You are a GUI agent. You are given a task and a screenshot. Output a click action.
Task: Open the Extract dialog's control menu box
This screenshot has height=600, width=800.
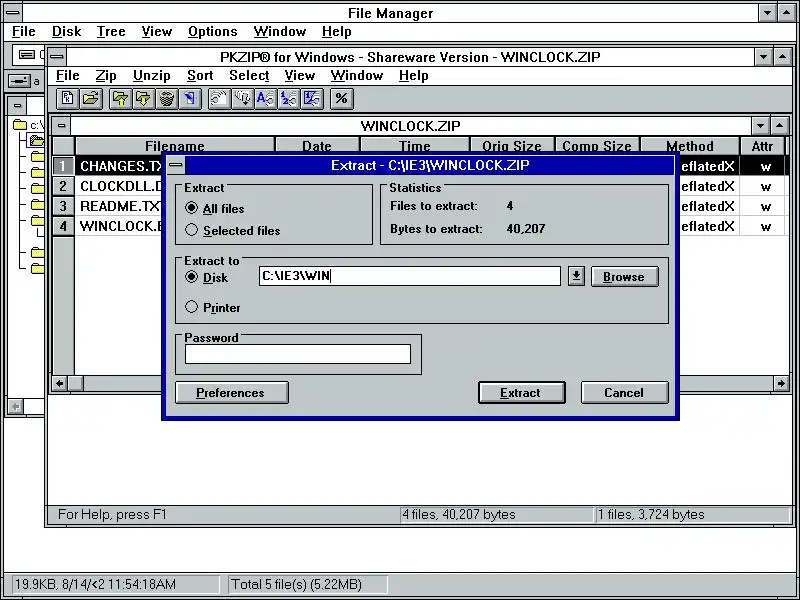pyautogui.click(x=176, y=165)
